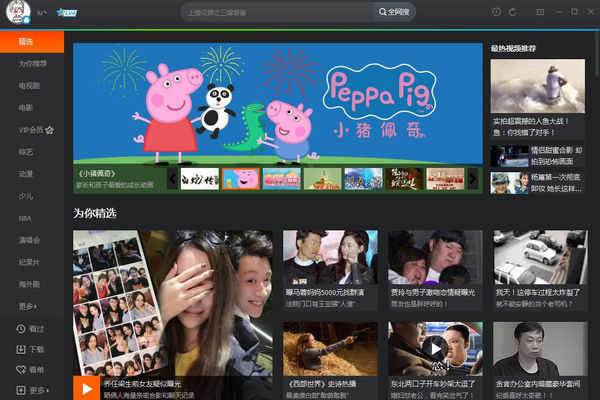Open the 曝马蓉妈妈5000元 video thumbnail
The width and height of the screenshot is (600, 400).
point(330,257)
